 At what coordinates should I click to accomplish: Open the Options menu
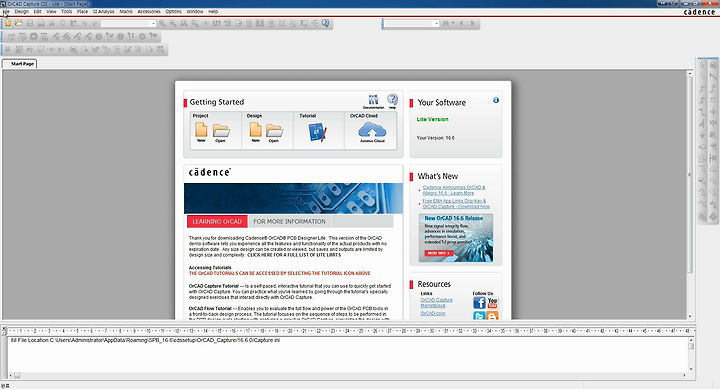point(174,11)
